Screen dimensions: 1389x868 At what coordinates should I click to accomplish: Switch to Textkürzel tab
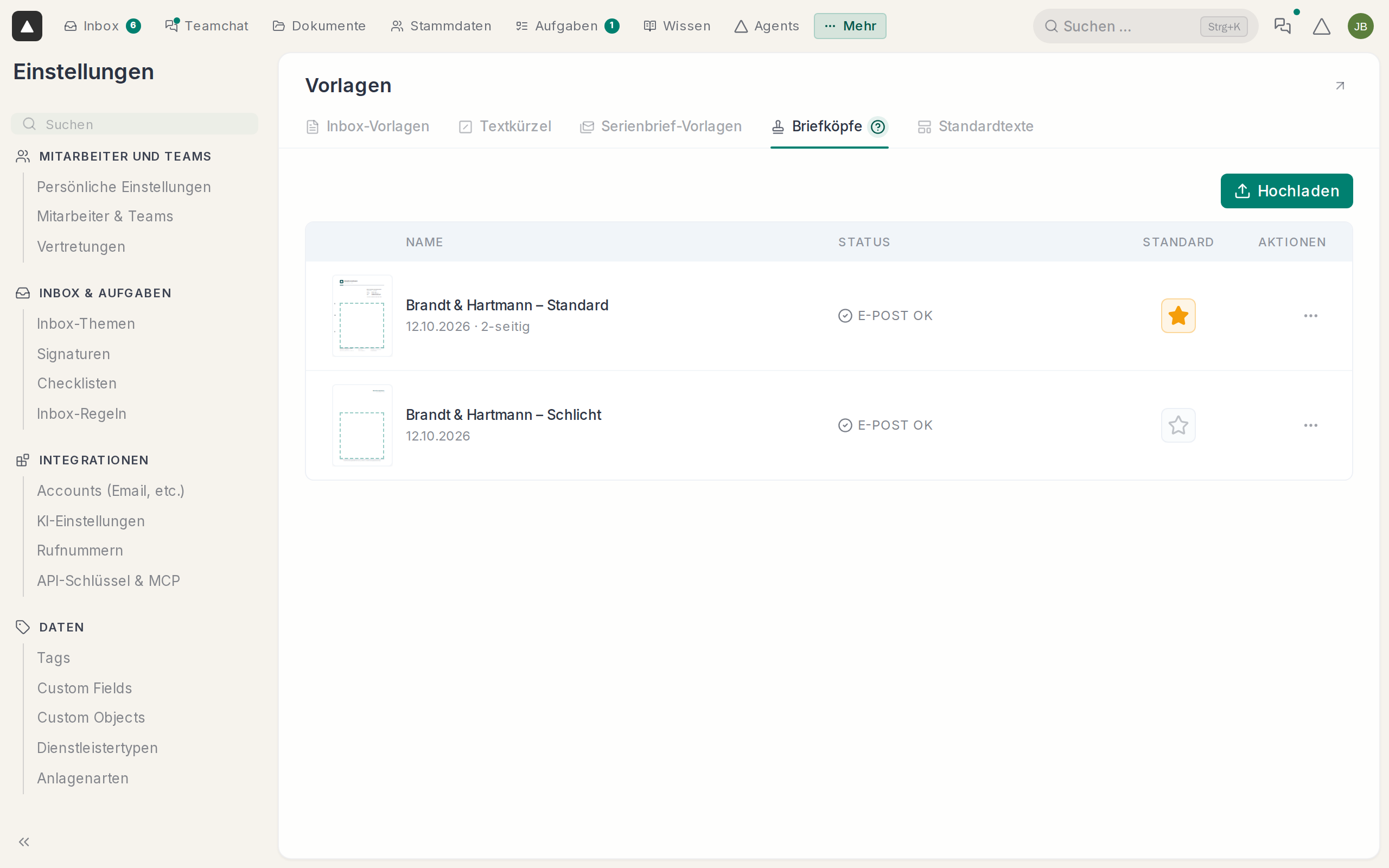pos(505,126)
